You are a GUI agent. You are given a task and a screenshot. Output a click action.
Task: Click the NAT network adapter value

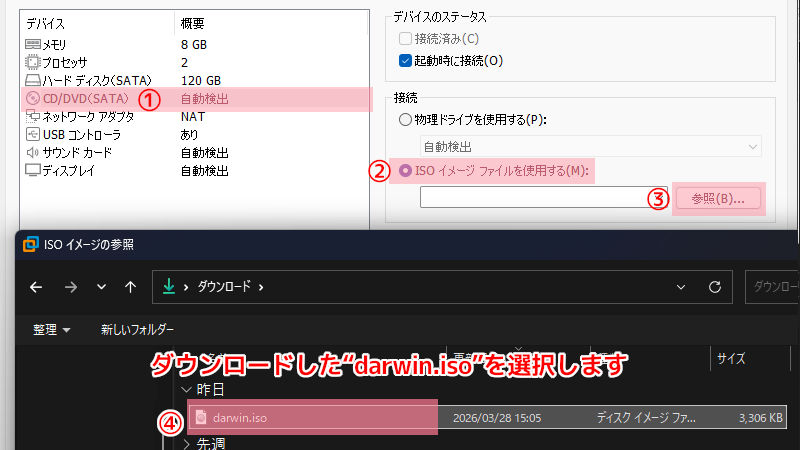tap(193, 116)
